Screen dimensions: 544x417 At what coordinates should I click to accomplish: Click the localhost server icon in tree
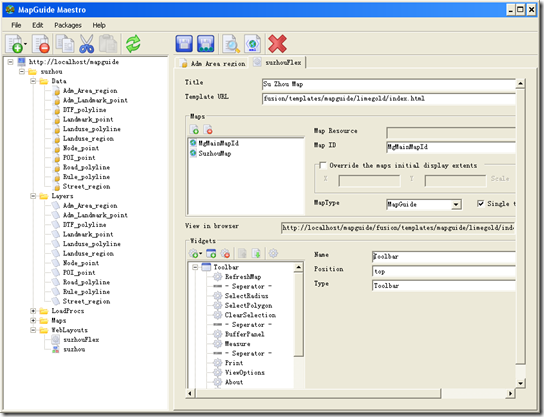click(x=22, y=62)
